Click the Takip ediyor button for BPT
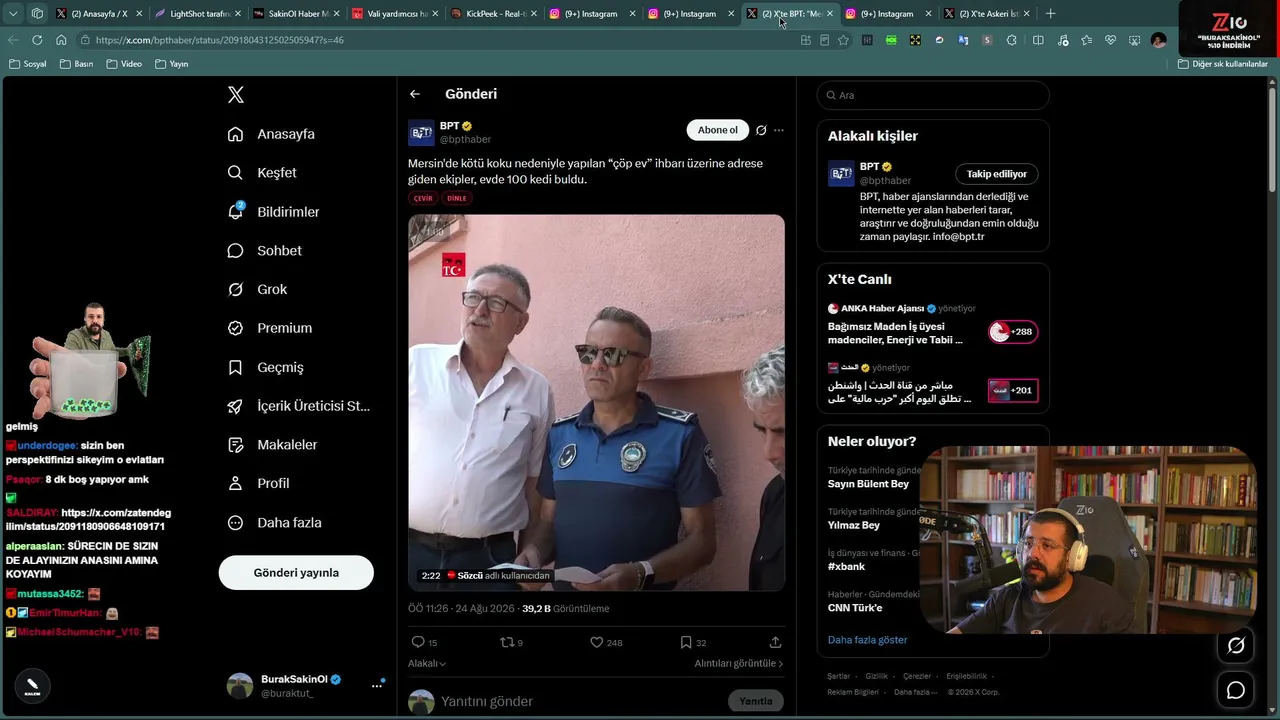1280x720 pixels. [x=997, y=174]
